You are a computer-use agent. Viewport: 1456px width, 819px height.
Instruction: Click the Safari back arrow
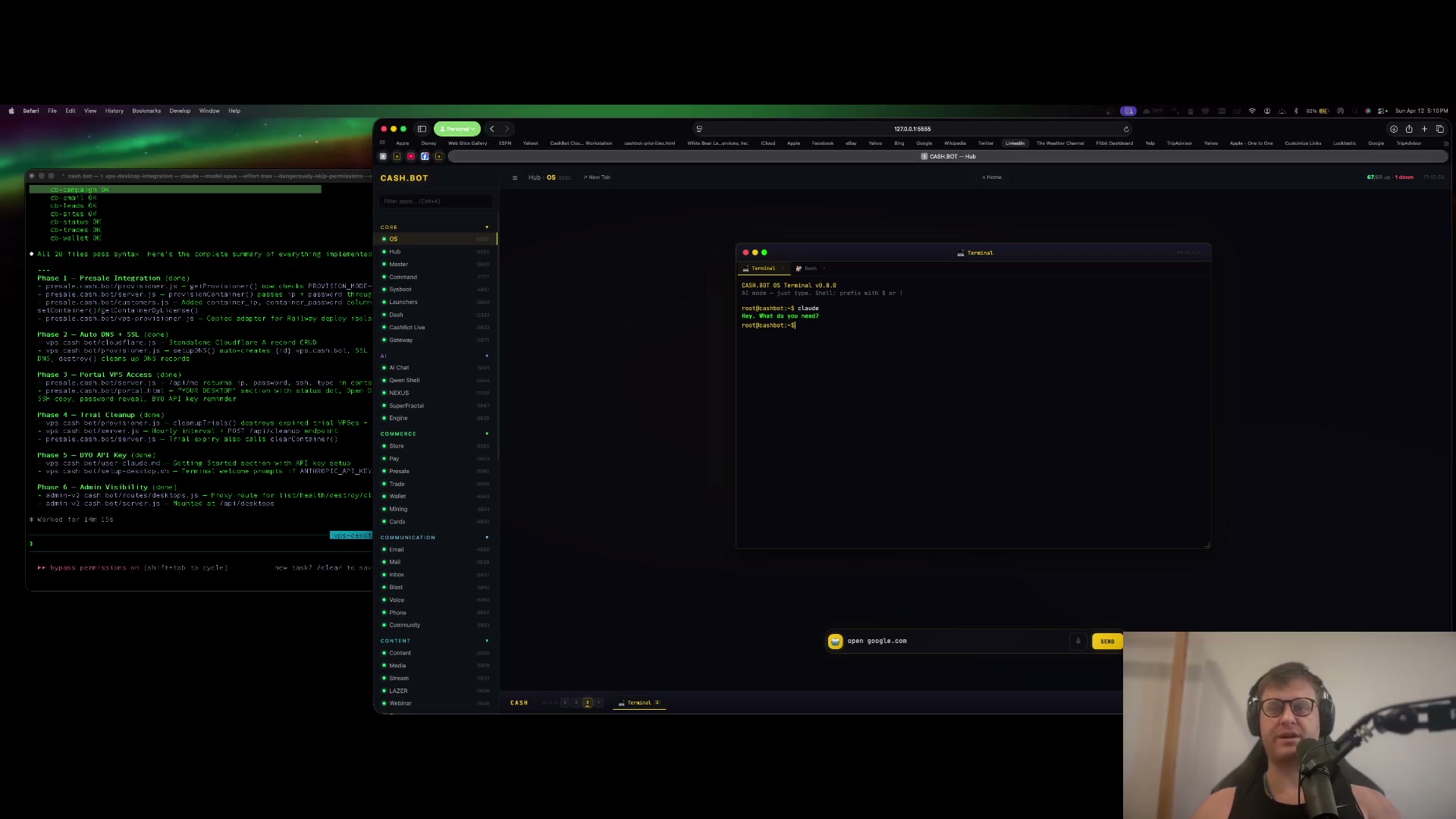coord(492,129)
